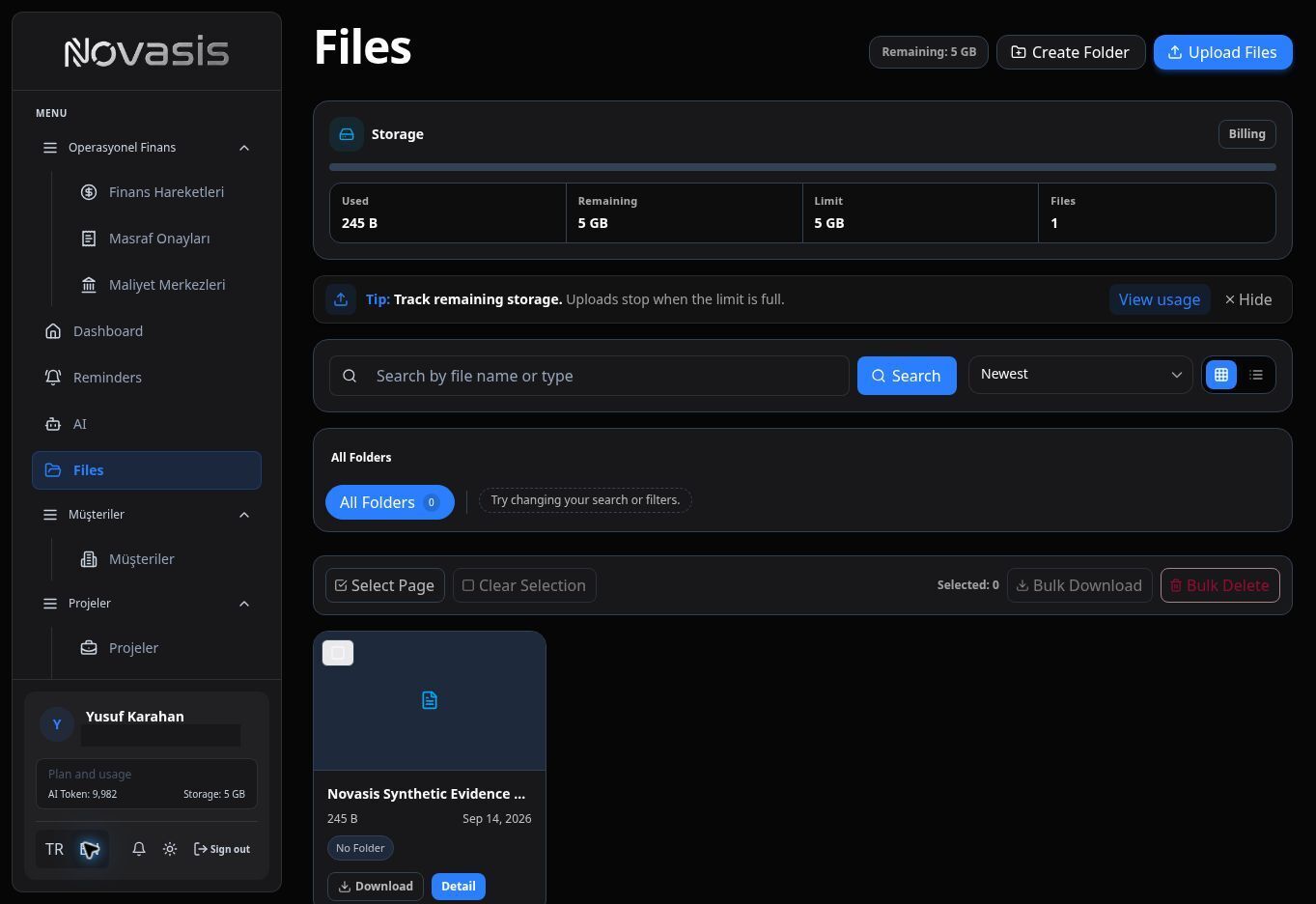
Task: Click the document icon on the file card
Action: 430,700
